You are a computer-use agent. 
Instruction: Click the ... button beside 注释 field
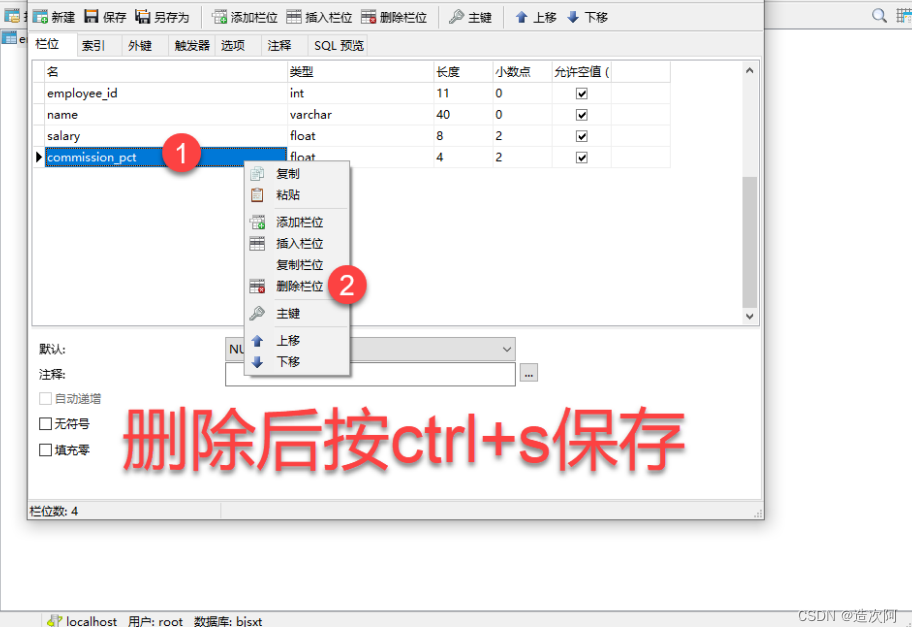(528, 373)
